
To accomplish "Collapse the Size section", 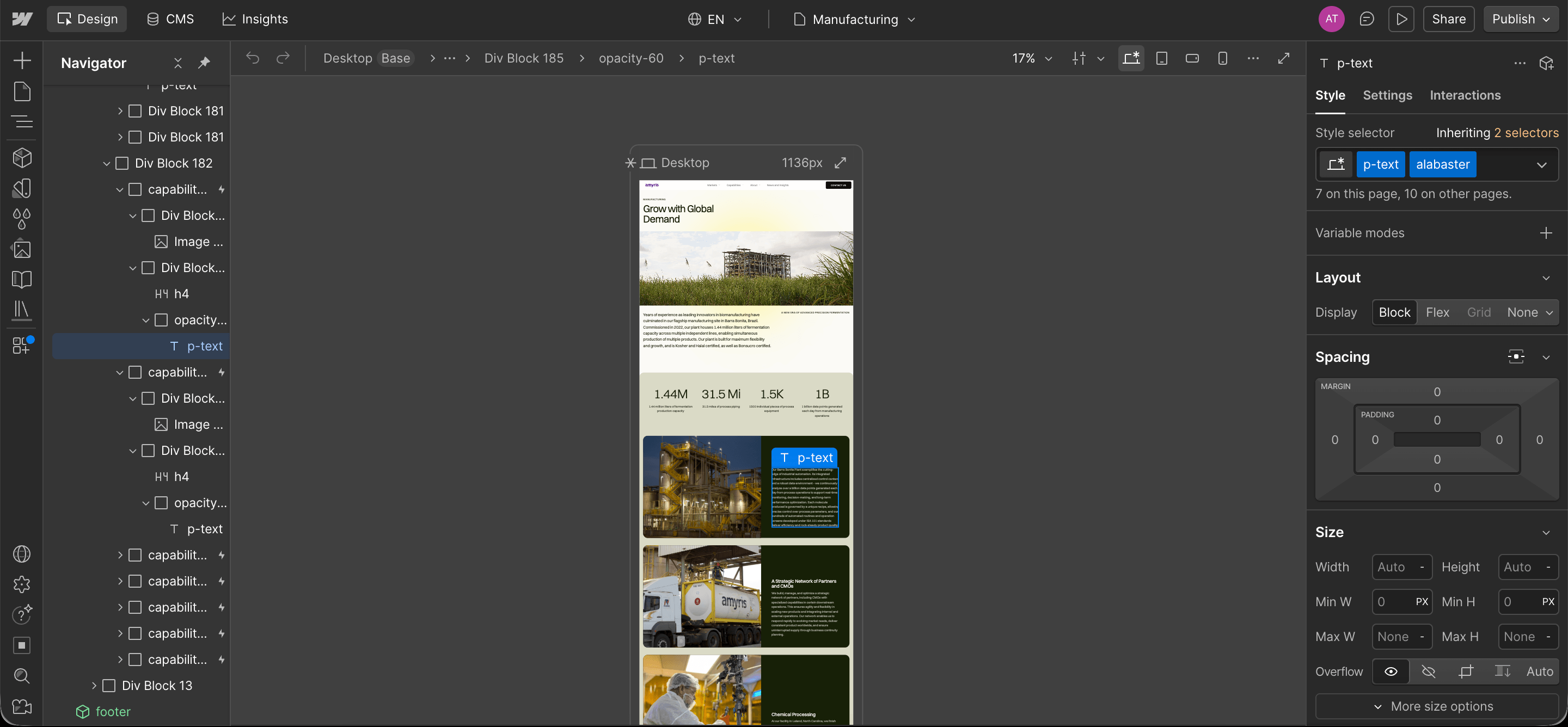I will point(1546,533).
